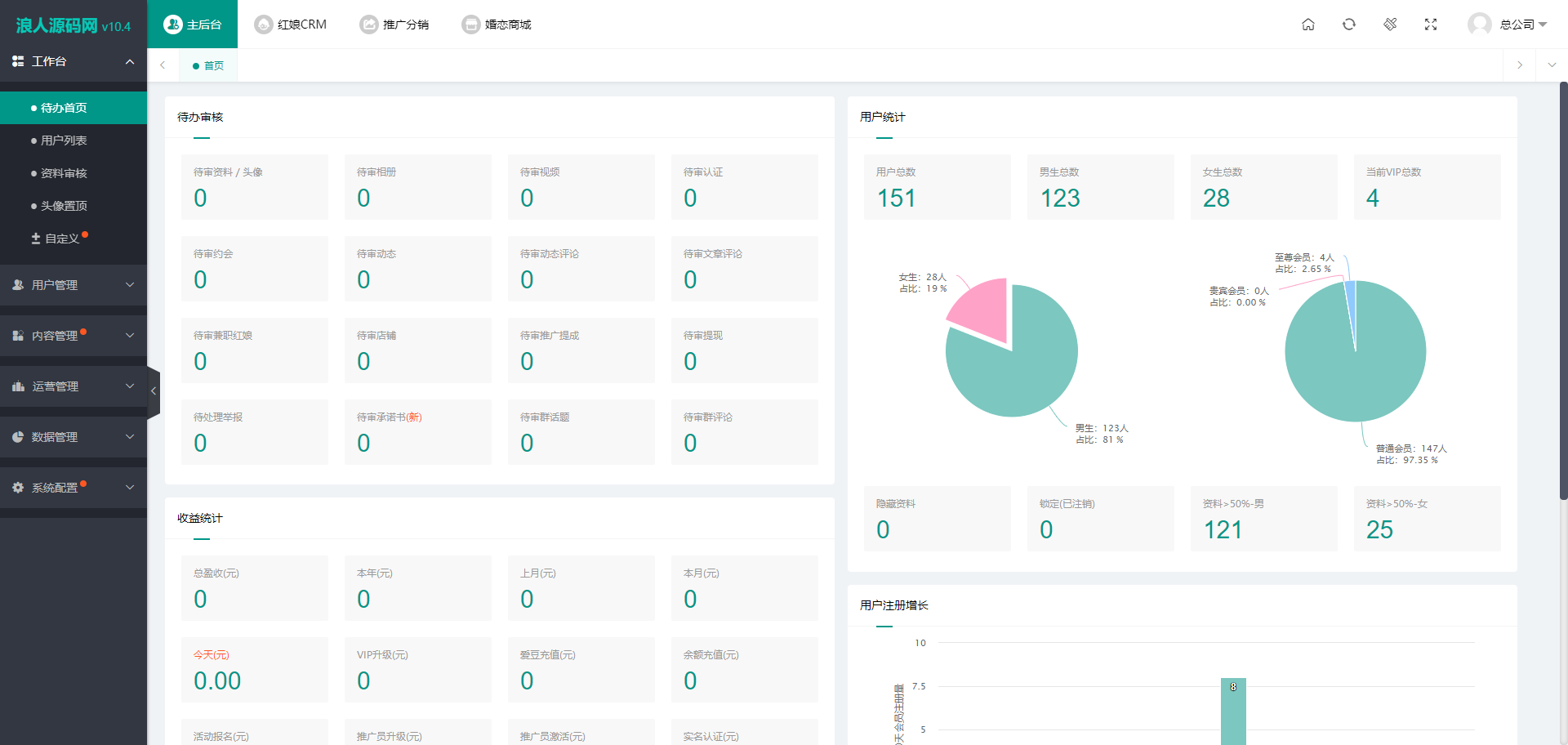Go to 资料审核 in sidebar
1568x745 pixels.
pyautogui.click(x=64, y=173)
